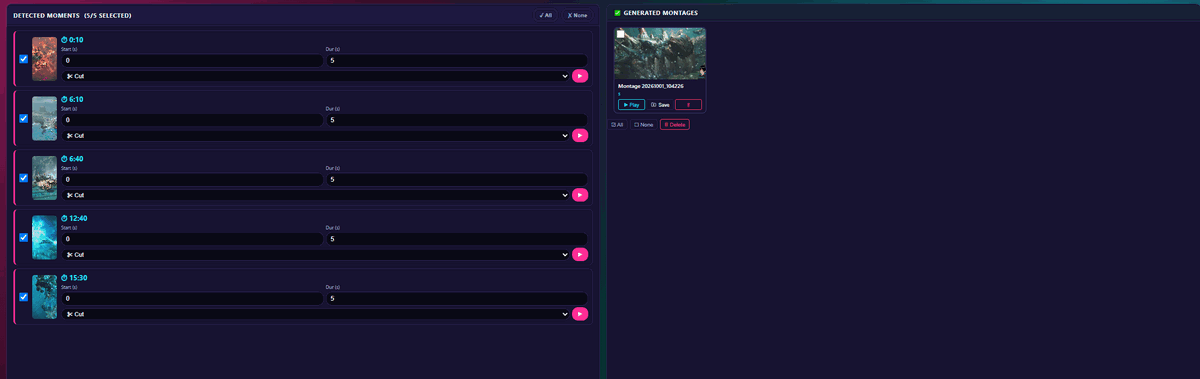This screenshot has height=379, width=1200.
Task: Click the 12:40 moment thumbnail
Action: (44, 237)
